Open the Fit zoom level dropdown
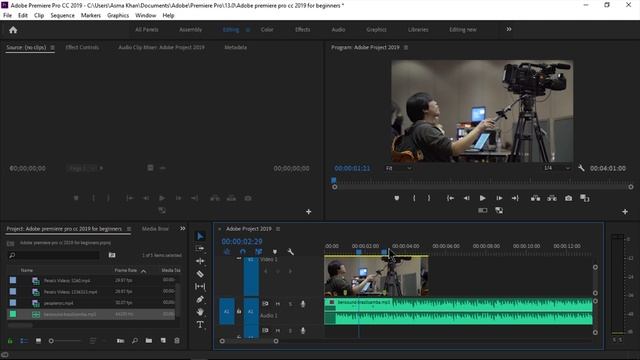Image resolution: width=640 pixels, height=360 pixels. 398,168
